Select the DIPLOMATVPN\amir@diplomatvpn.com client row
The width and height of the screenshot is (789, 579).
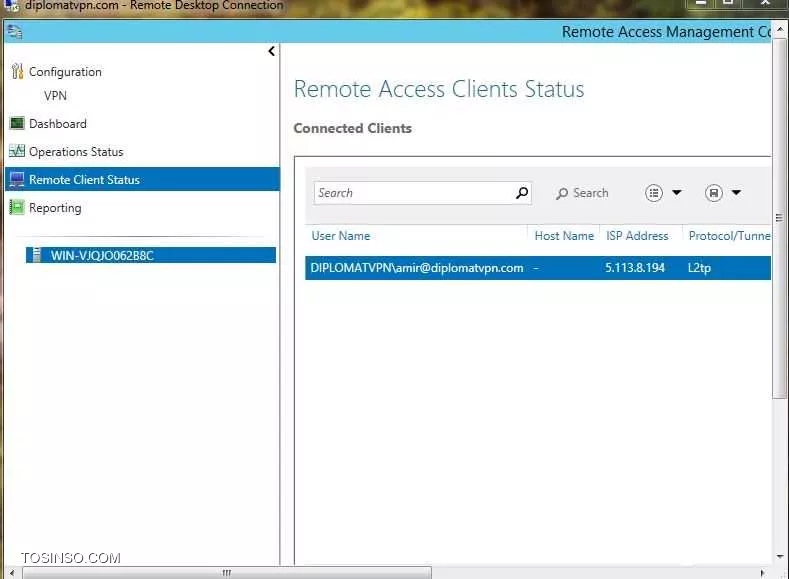[x=538, y=268]
